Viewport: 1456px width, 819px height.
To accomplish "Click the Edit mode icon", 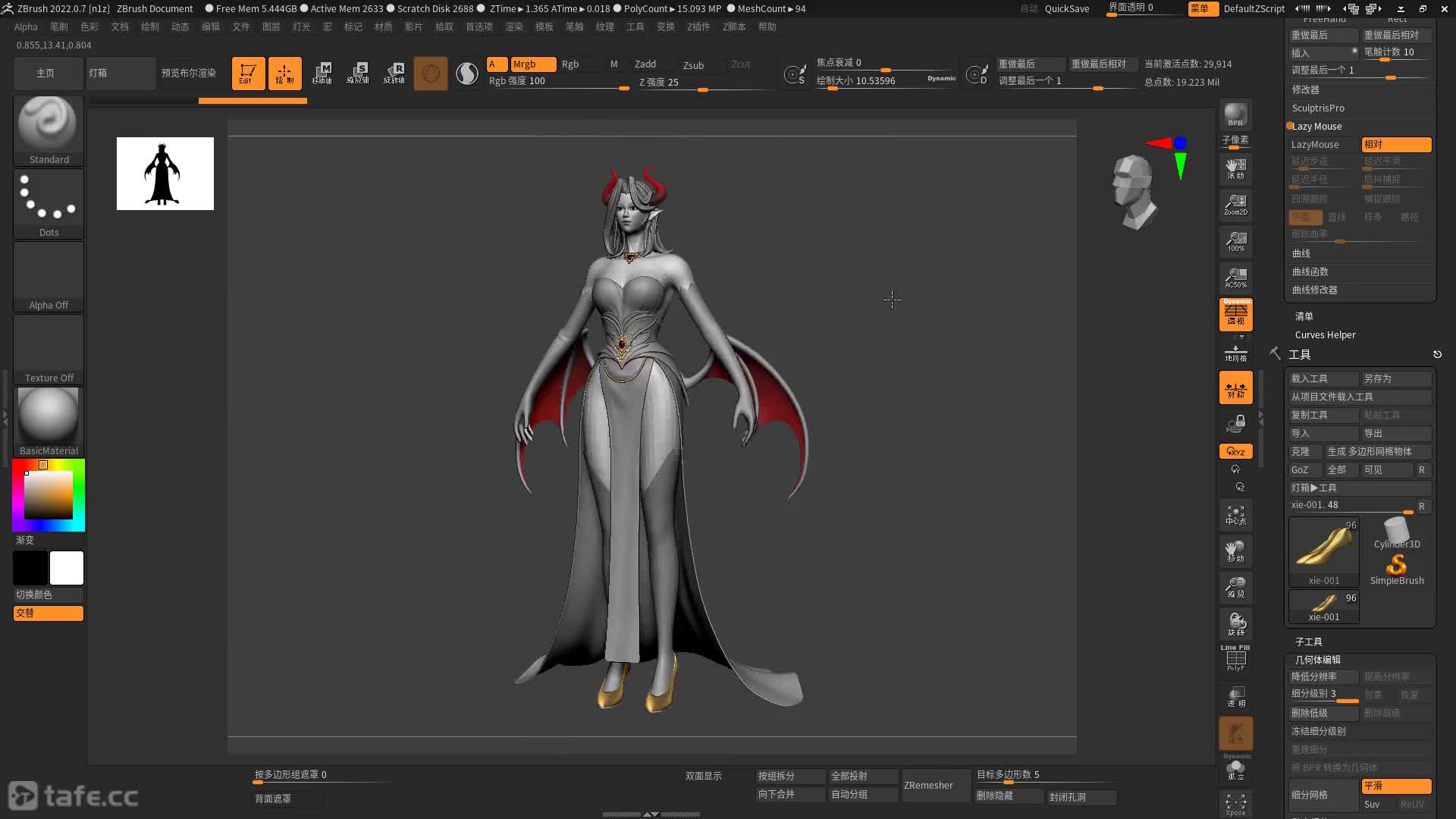I will pos(248,74).
